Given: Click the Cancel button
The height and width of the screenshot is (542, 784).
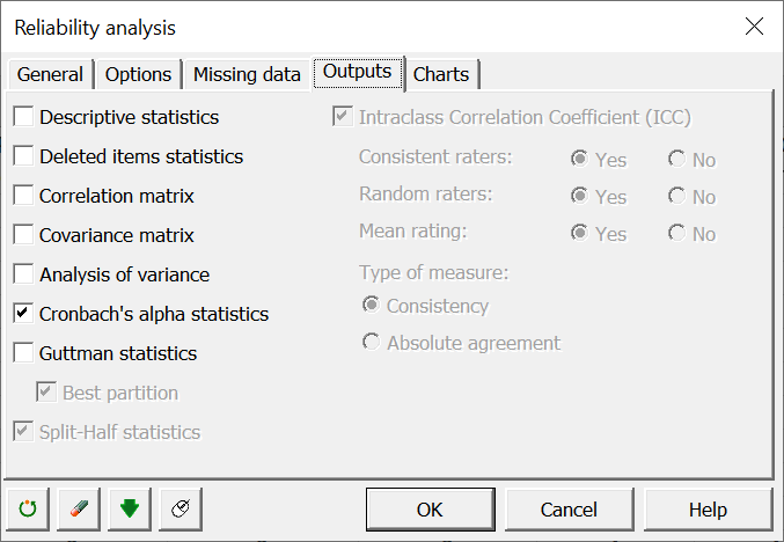Looking at the screenshot, I should tap(568, 510).
